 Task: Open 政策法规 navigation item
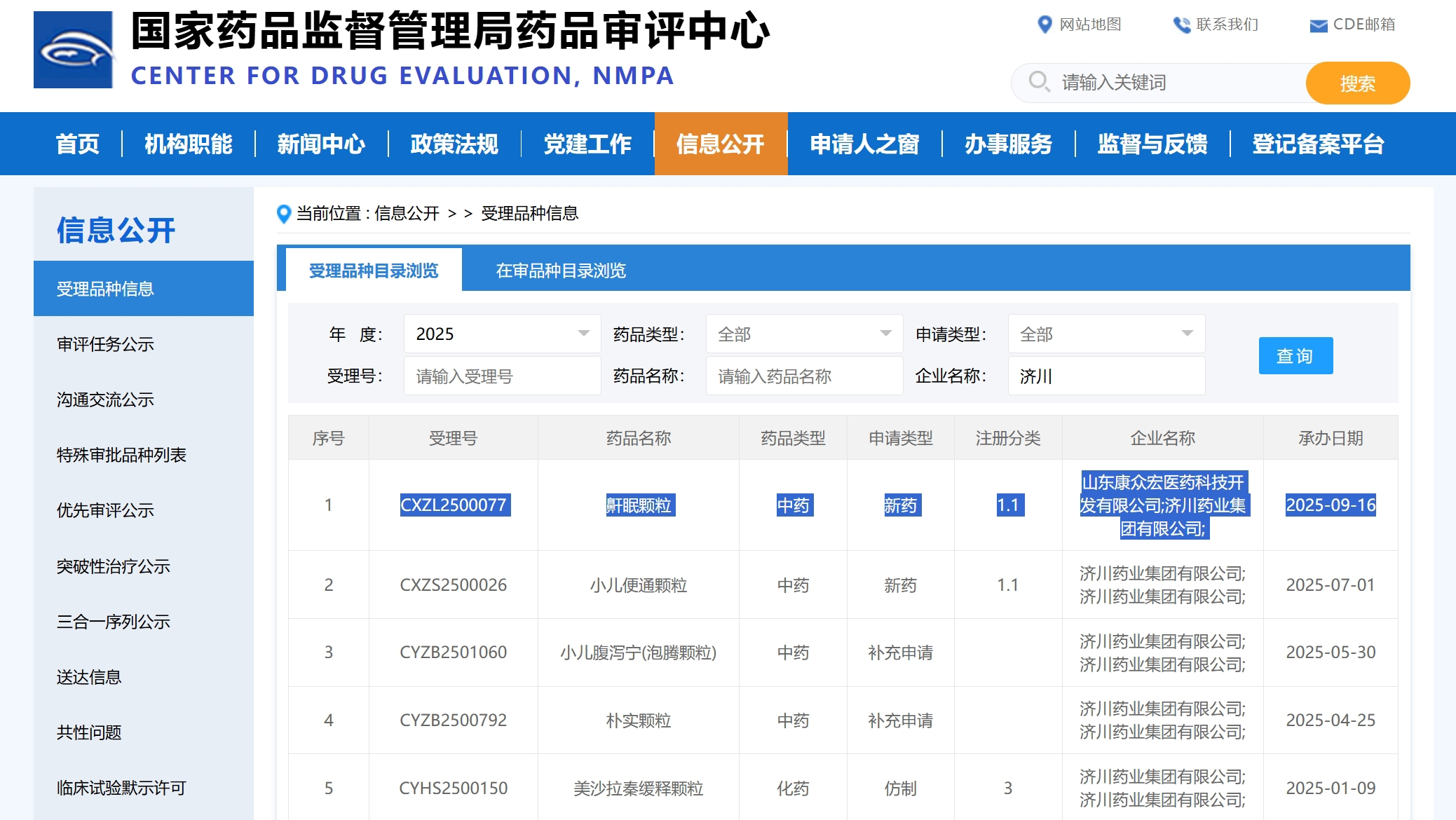[x=454, y=144]
